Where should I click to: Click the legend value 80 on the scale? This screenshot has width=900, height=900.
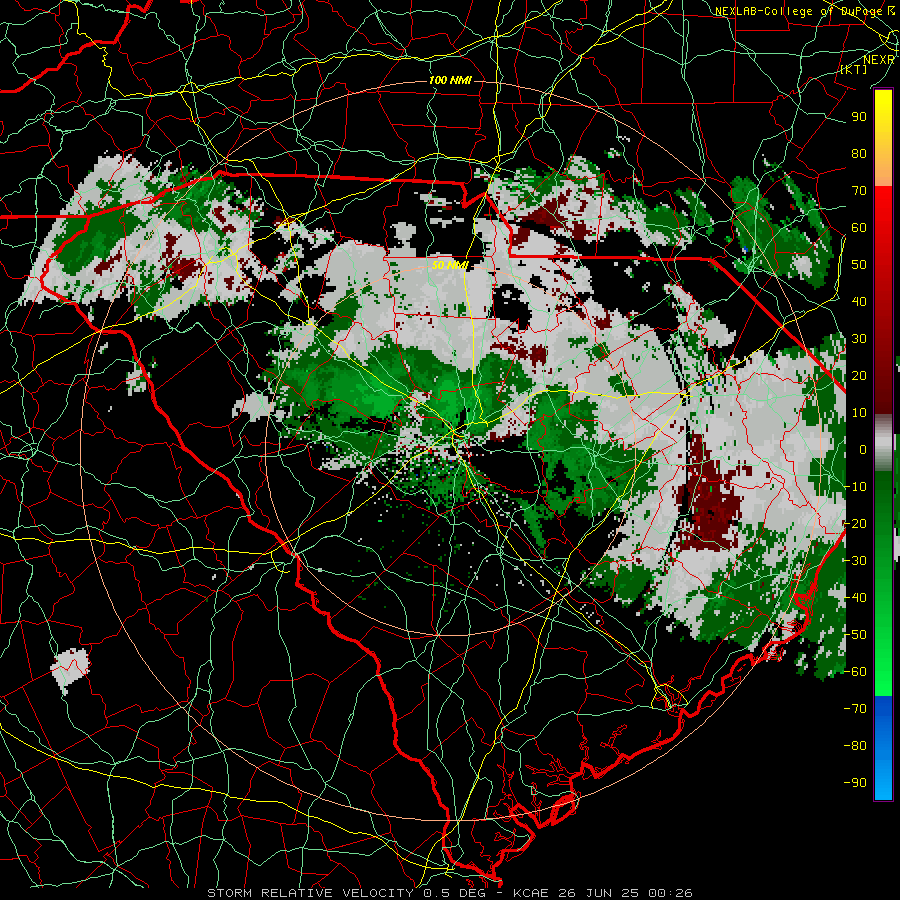click(859, 154)
